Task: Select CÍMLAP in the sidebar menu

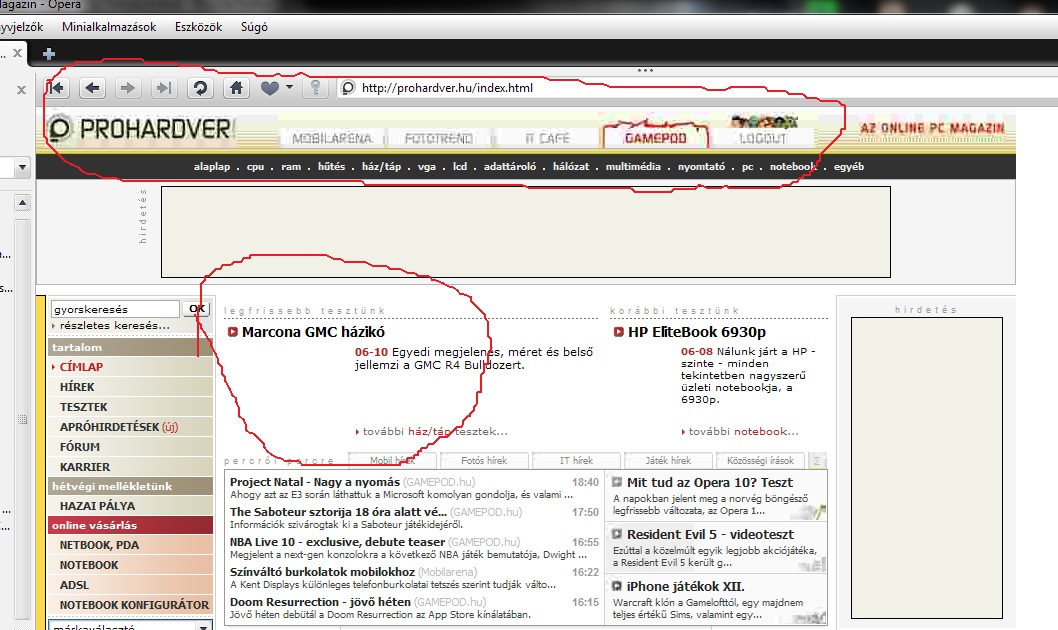Action: (131, 367)
